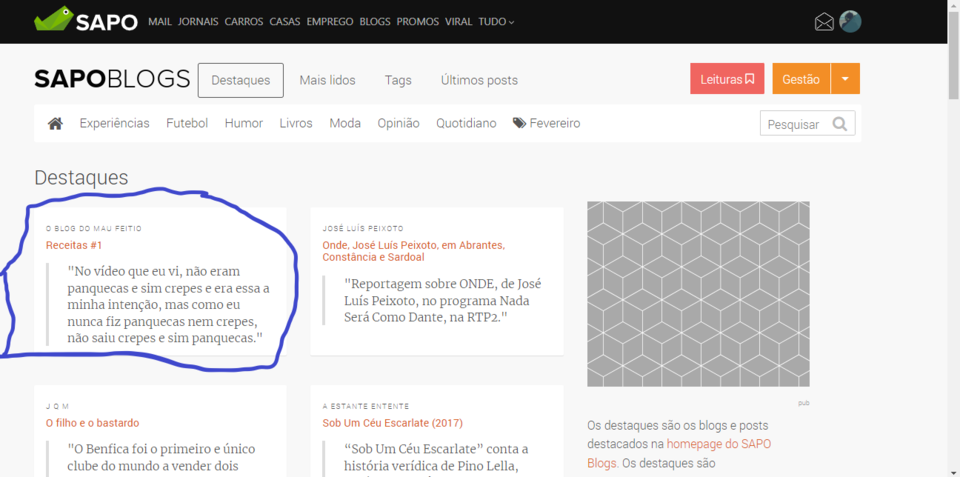Open the post Receitas #1
Screen dimensions: 960x477
pos(74,245)
